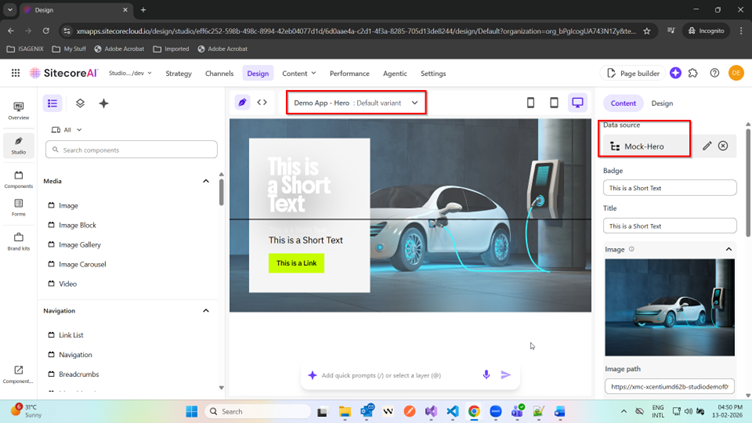The image size is (752, 423).
Task: Click the microphone voice prompt icon
Action: point(486,375)
